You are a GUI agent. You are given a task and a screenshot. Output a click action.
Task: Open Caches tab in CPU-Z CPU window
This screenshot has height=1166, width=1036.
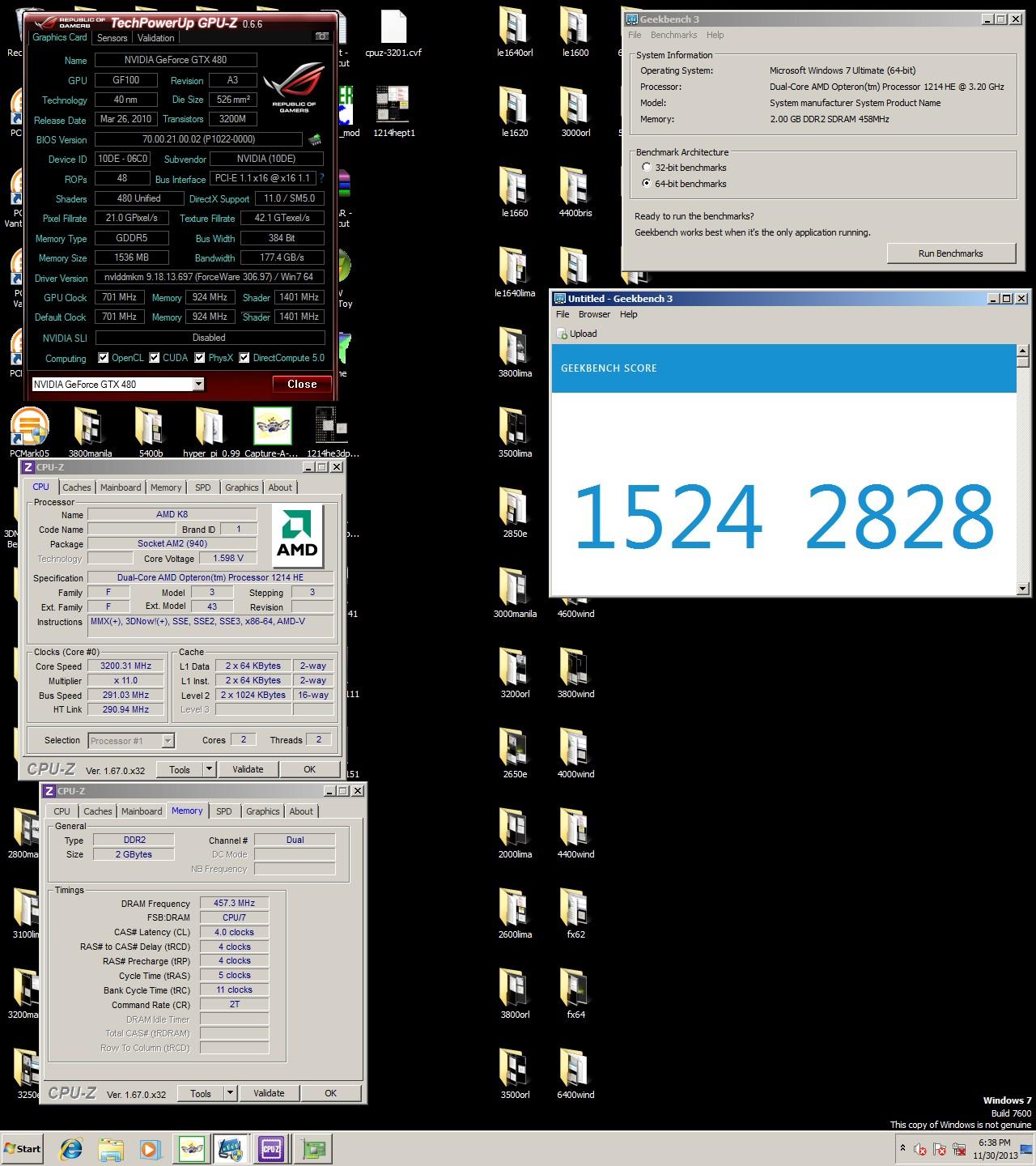77,487
